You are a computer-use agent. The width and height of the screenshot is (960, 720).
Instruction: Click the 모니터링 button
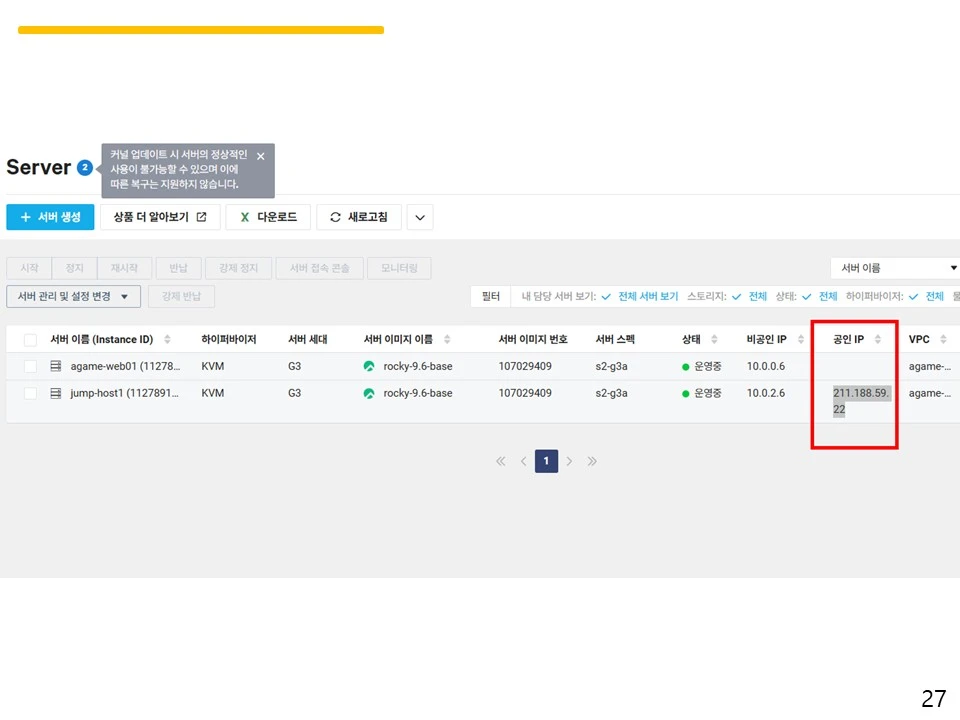399,268
